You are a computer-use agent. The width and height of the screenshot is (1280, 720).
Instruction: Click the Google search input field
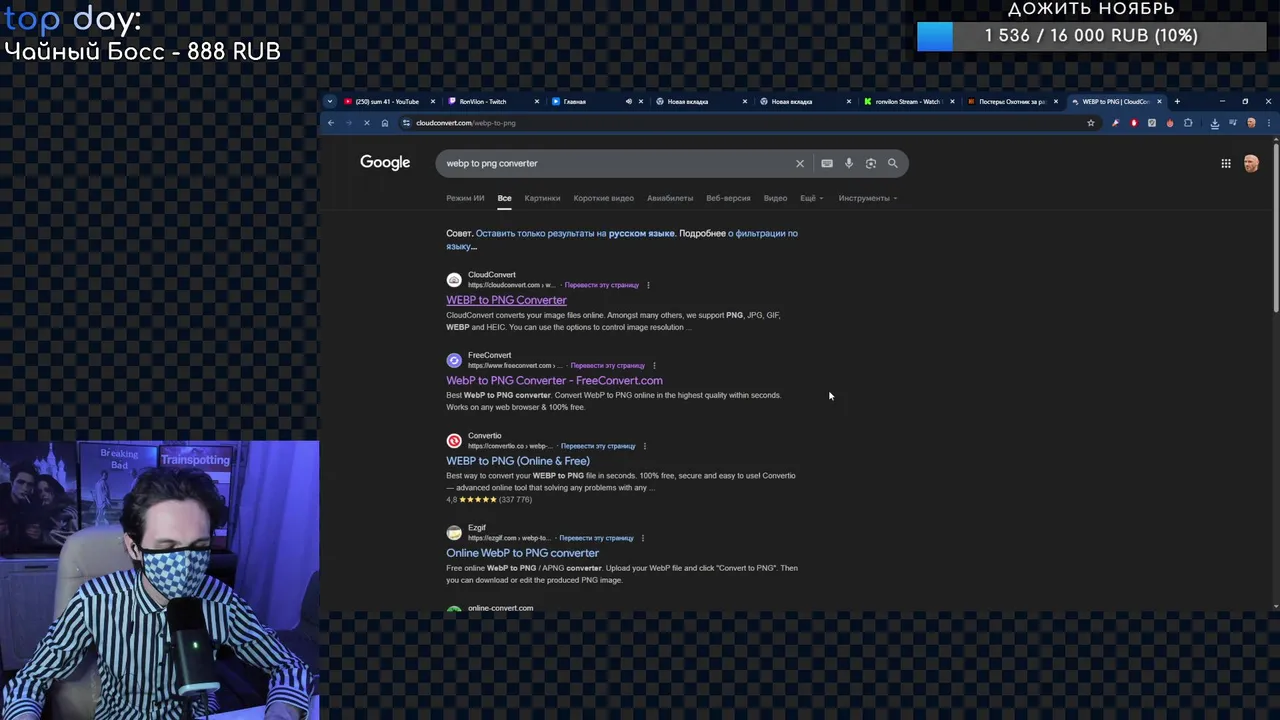click(x=615, y=163)
